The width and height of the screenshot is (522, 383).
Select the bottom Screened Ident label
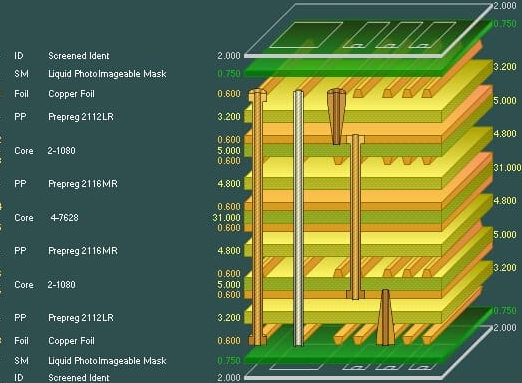click(79, 378)
